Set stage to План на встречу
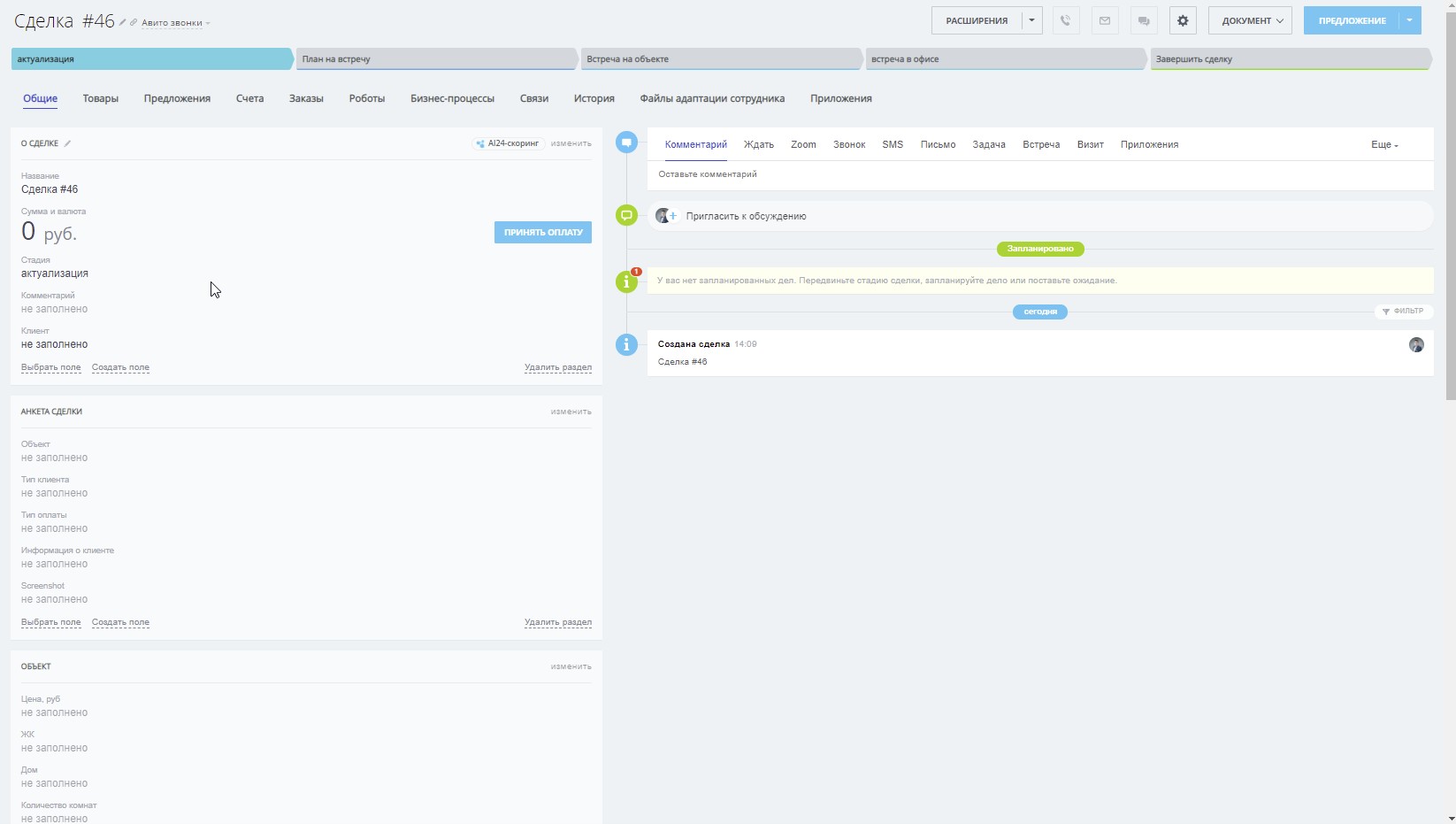1456x824 pixels. (x=435, y=59)
